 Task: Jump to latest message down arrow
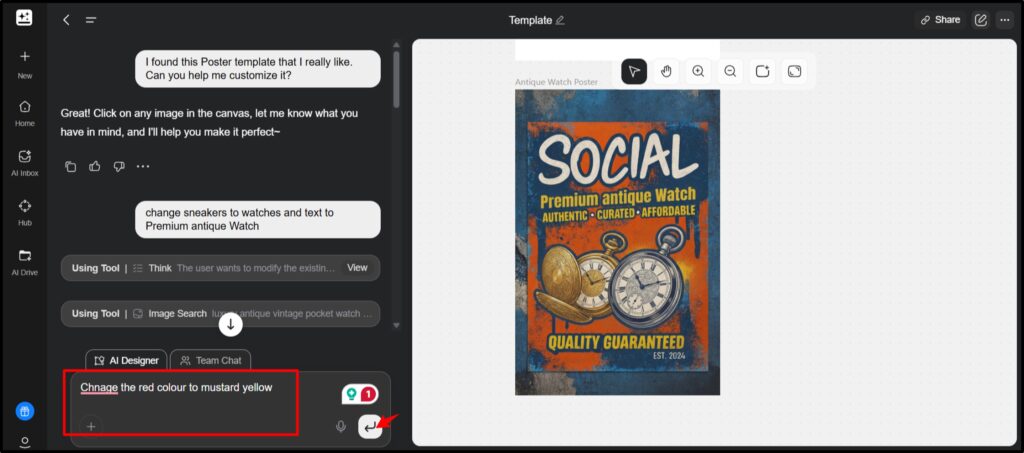pyautogui.click(x=231, y=324)
